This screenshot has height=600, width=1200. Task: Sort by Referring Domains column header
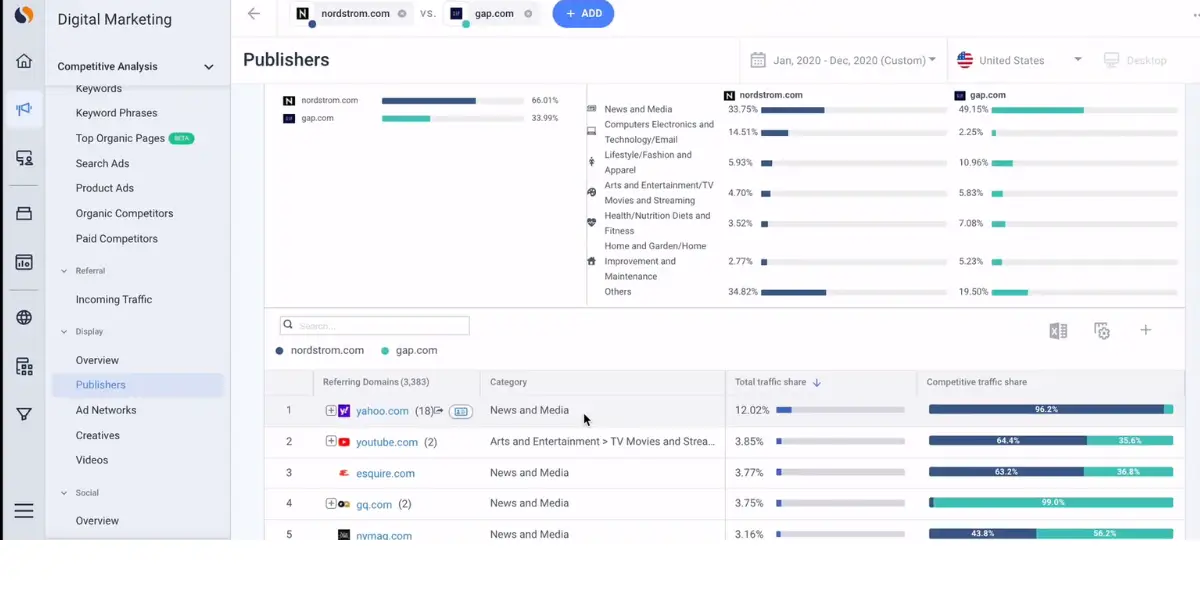[x=375, y=382]
